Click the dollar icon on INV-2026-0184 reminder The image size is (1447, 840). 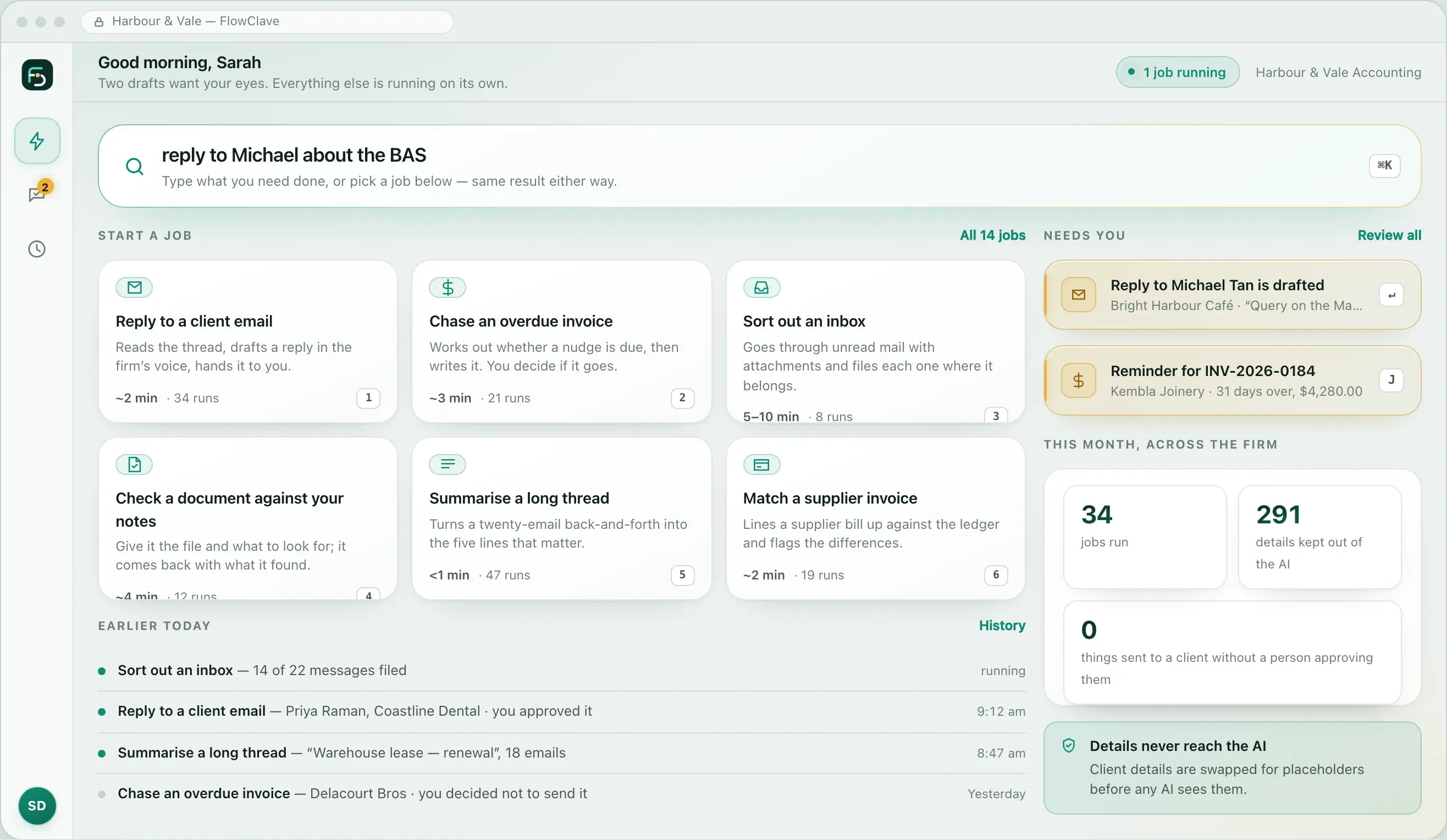(1078, 380)
